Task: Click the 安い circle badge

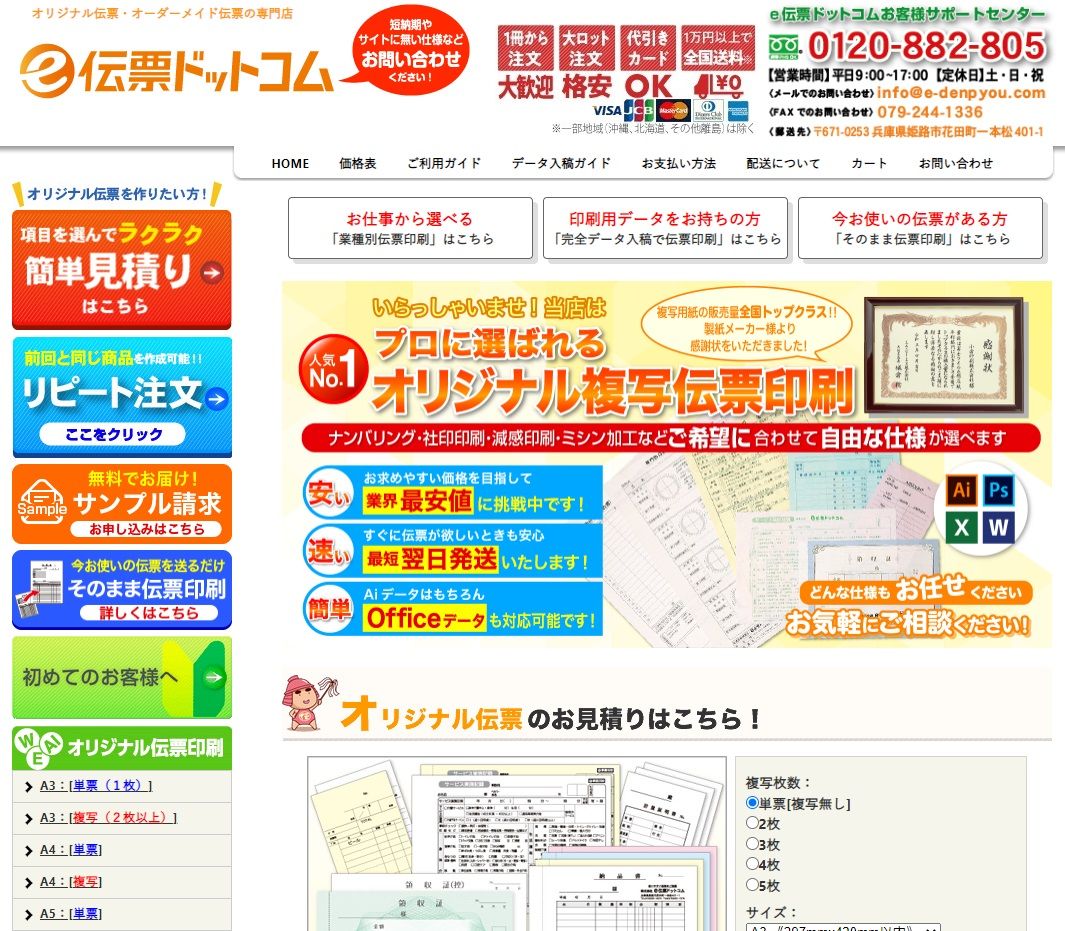Action: [x=329, y=492]
